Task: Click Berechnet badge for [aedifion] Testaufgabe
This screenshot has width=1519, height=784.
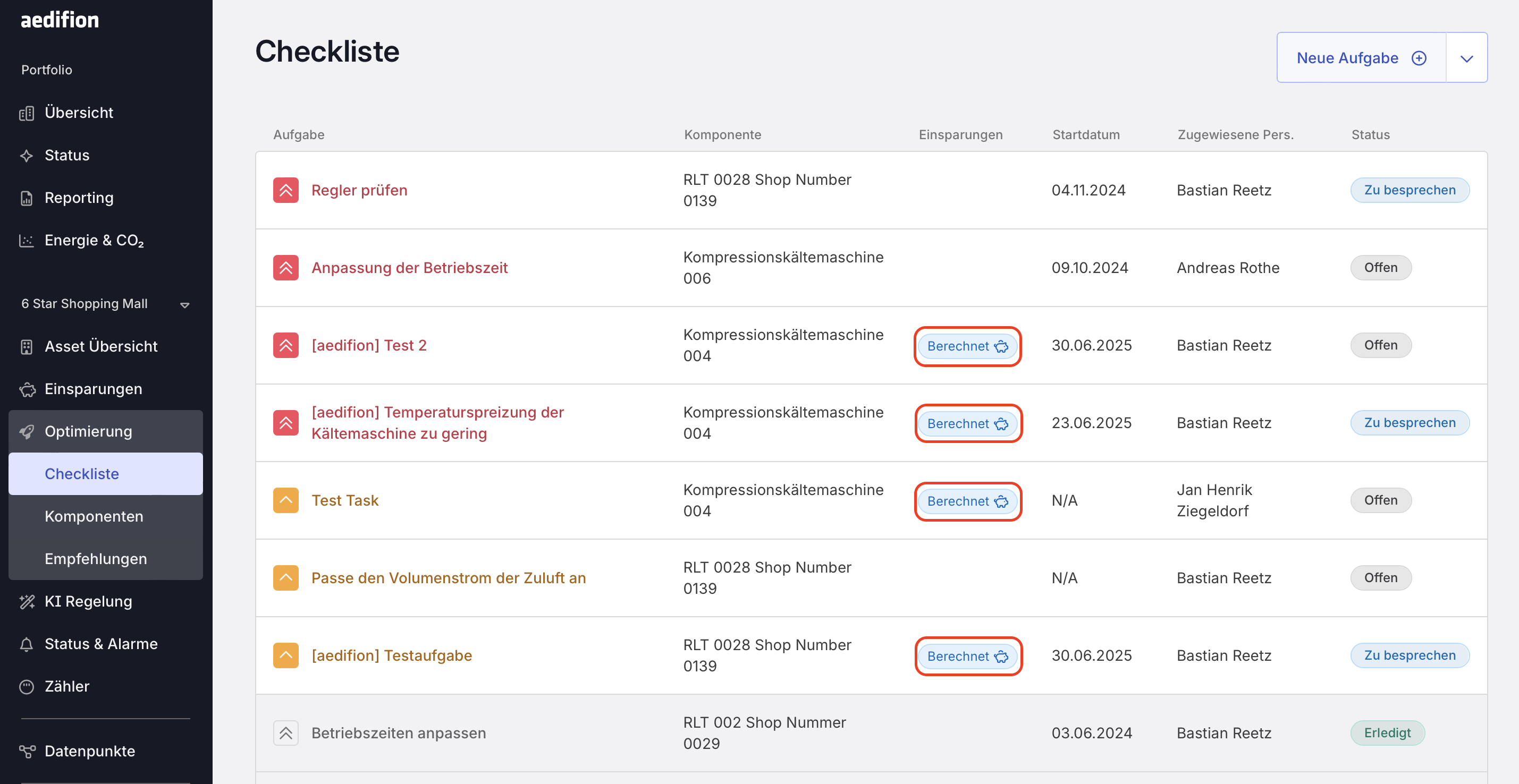Action: click(x=968, y=656)
